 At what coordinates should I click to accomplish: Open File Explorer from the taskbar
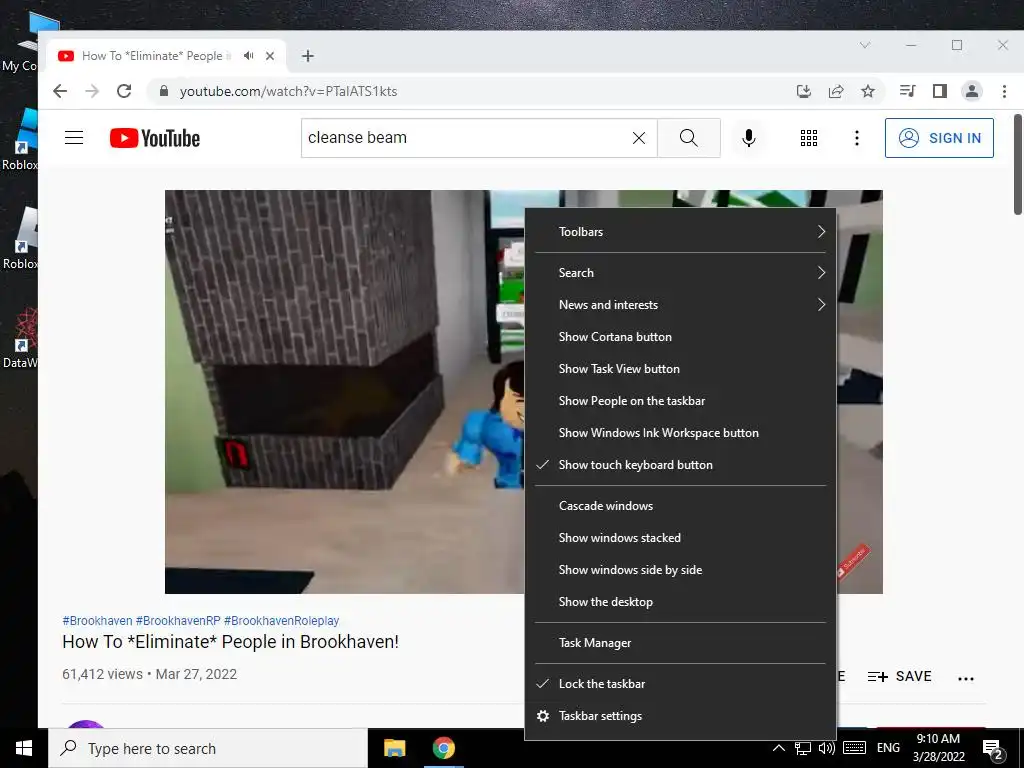394,748
